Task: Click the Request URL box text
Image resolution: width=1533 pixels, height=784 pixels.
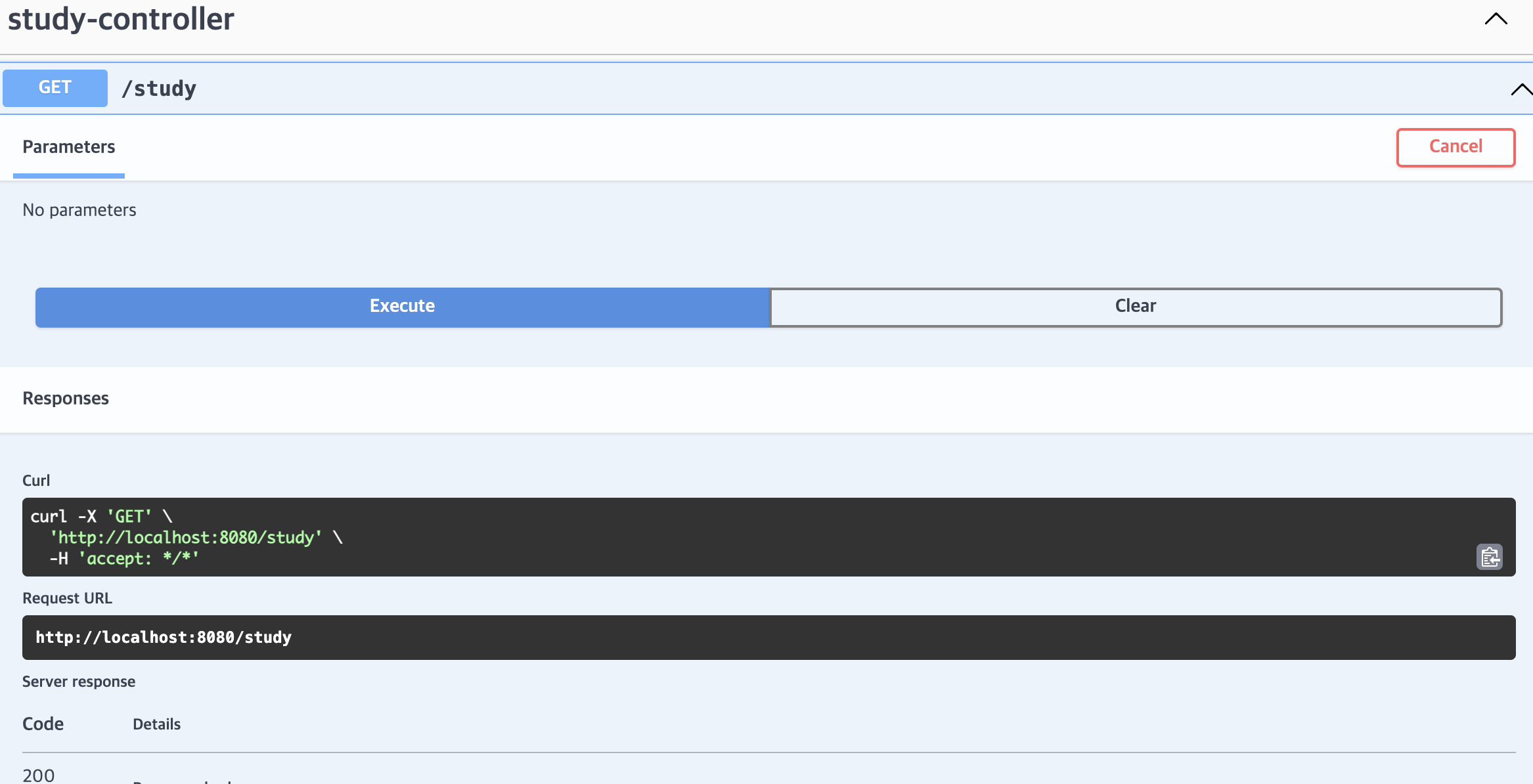Action: (164, 638)
